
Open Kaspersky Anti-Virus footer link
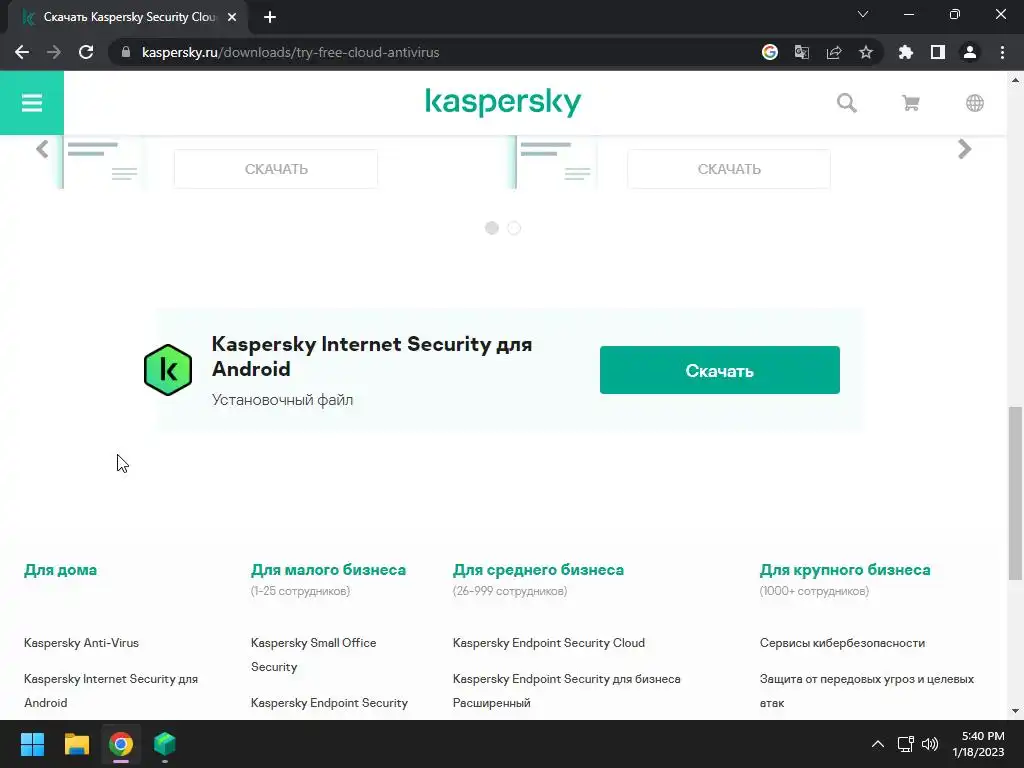tap(81, 643)
